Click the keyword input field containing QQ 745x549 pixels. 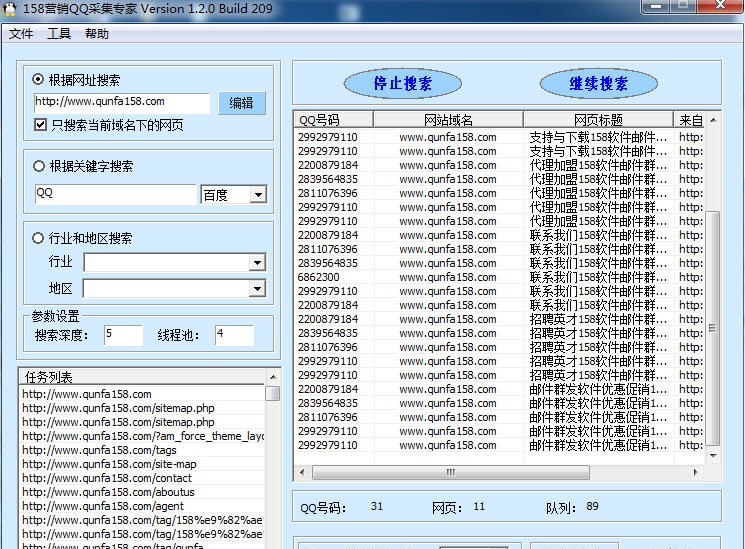point(115,194)
